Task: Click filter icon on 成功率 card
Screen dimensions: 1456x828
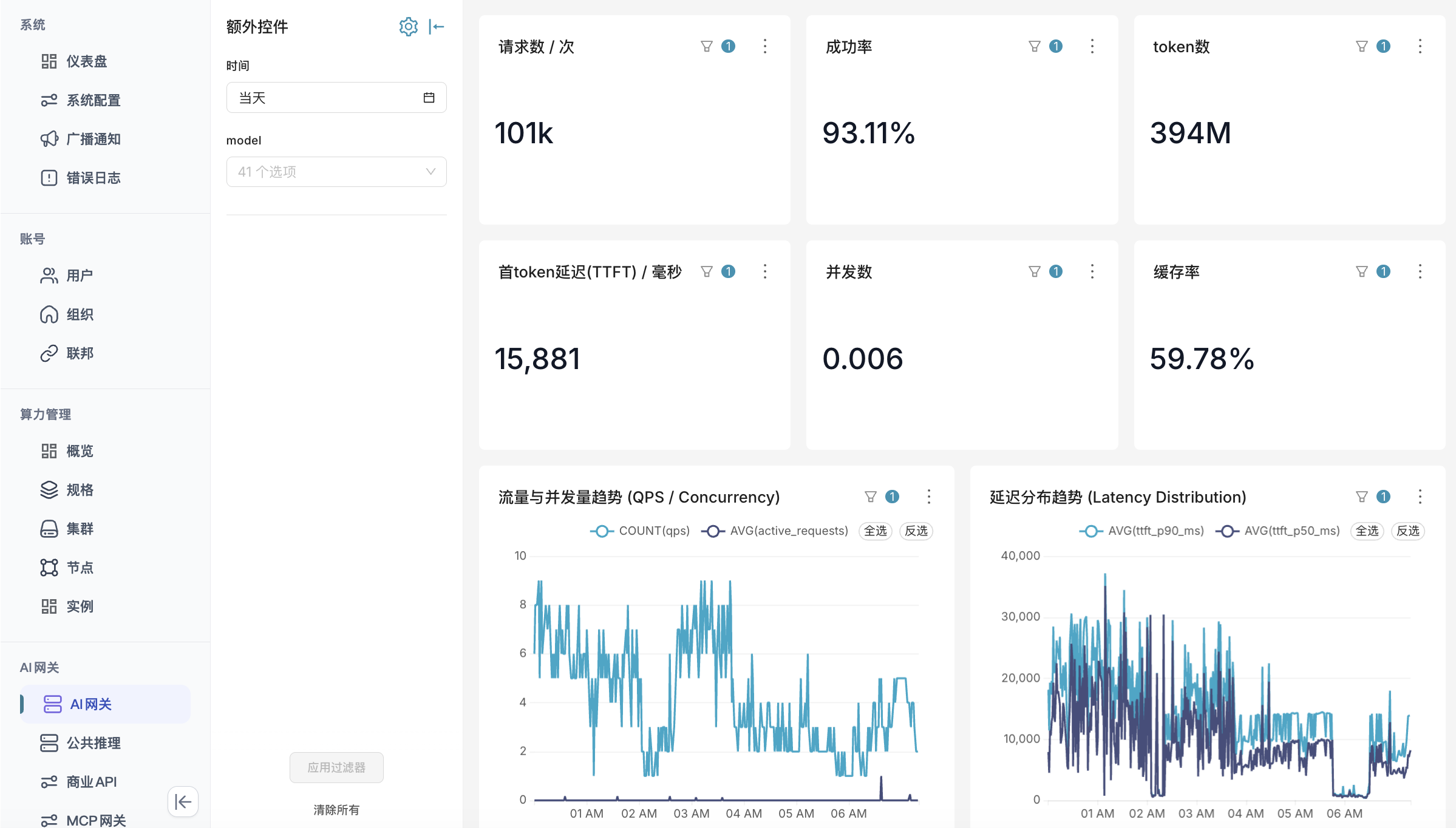Action: 1034,46
